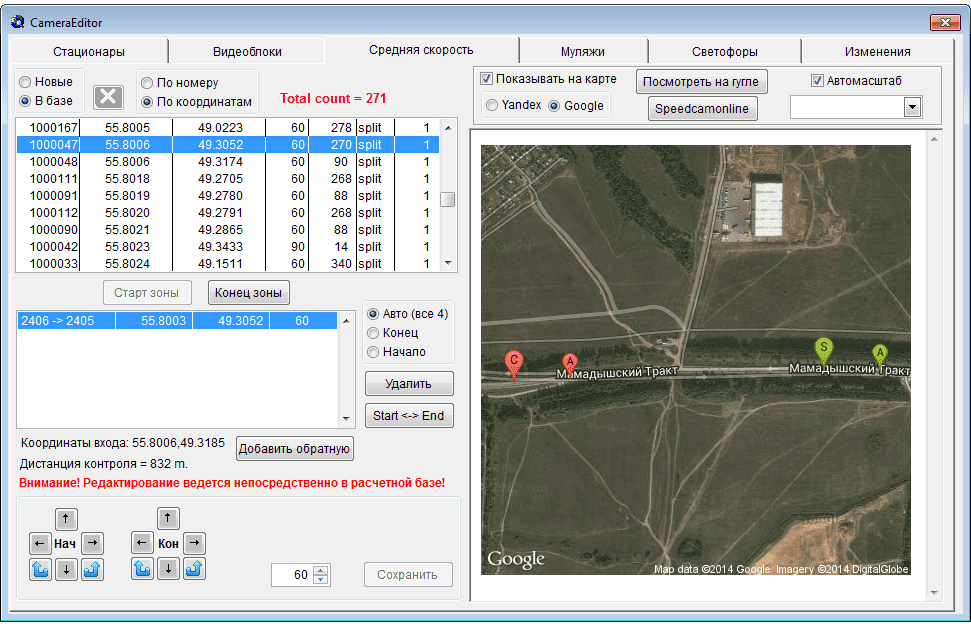Image resolution: width=971 pixels, height=624 pixels.
Task: Open the Светофоры tab
Action: point(725,51)
